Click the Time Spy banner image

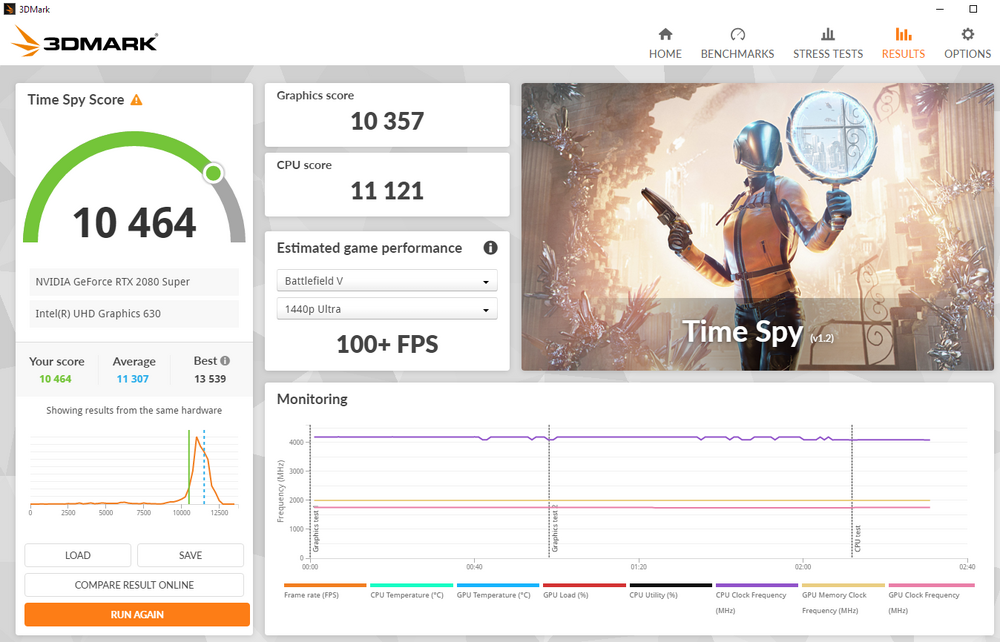point(757,227)
